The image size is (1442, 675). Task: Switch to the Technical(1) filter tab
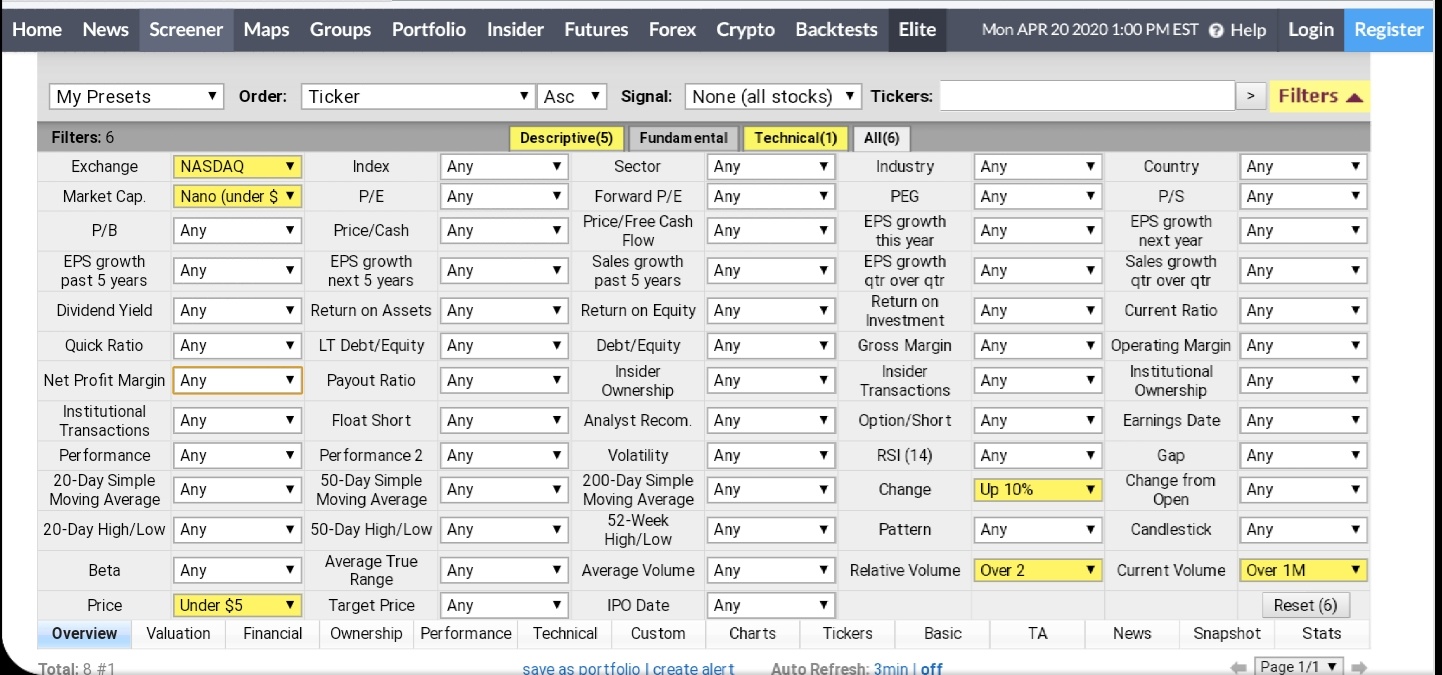pyautogui.click(x=795, y=138)
